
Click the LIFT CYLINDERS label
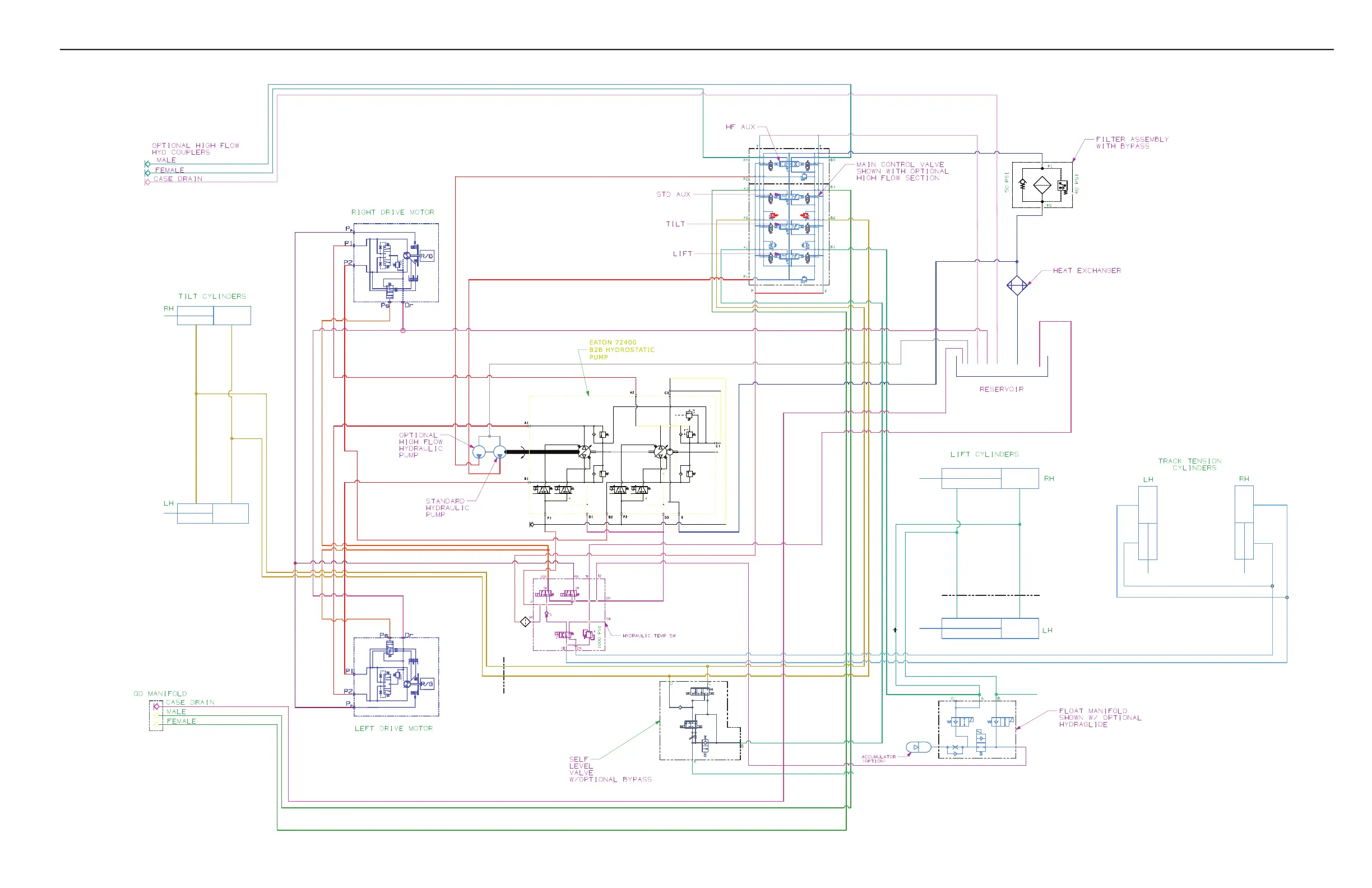(984, 455)
